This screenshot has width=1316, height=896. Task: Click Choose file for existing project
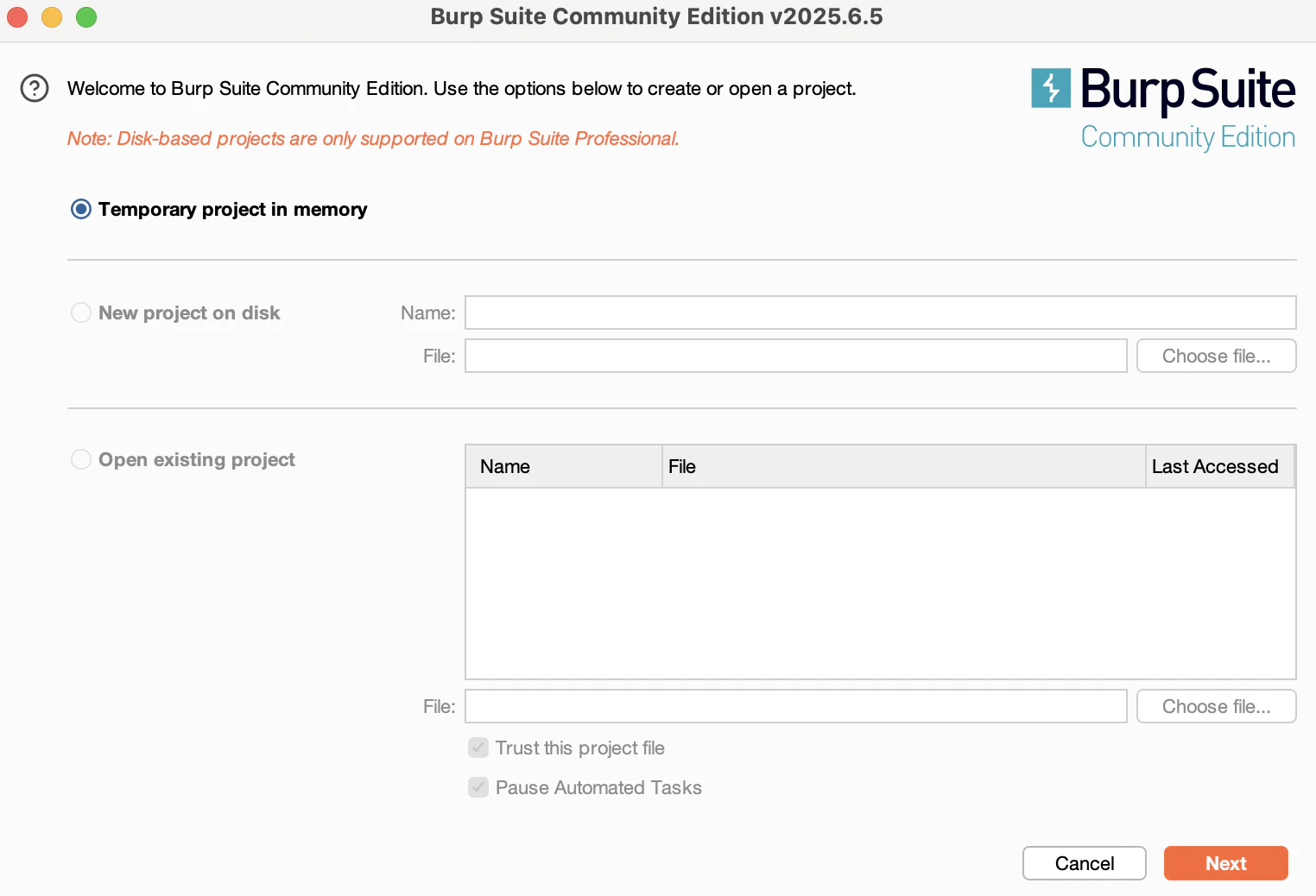[x=1217, y=706]
